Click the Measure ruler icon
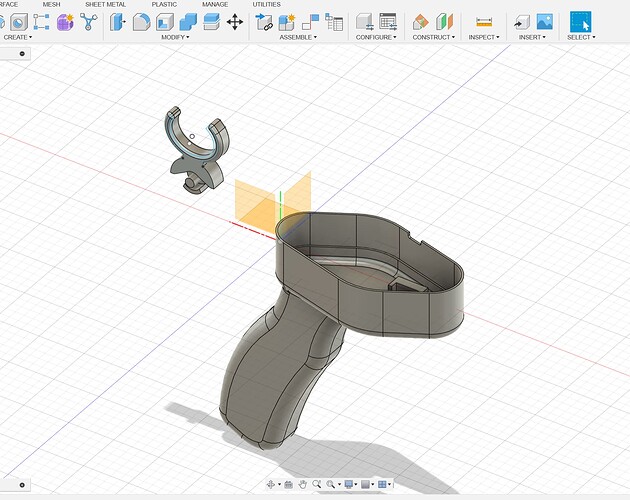The width and height of the screenshot is (630, 500). click(x=484, y=21)
